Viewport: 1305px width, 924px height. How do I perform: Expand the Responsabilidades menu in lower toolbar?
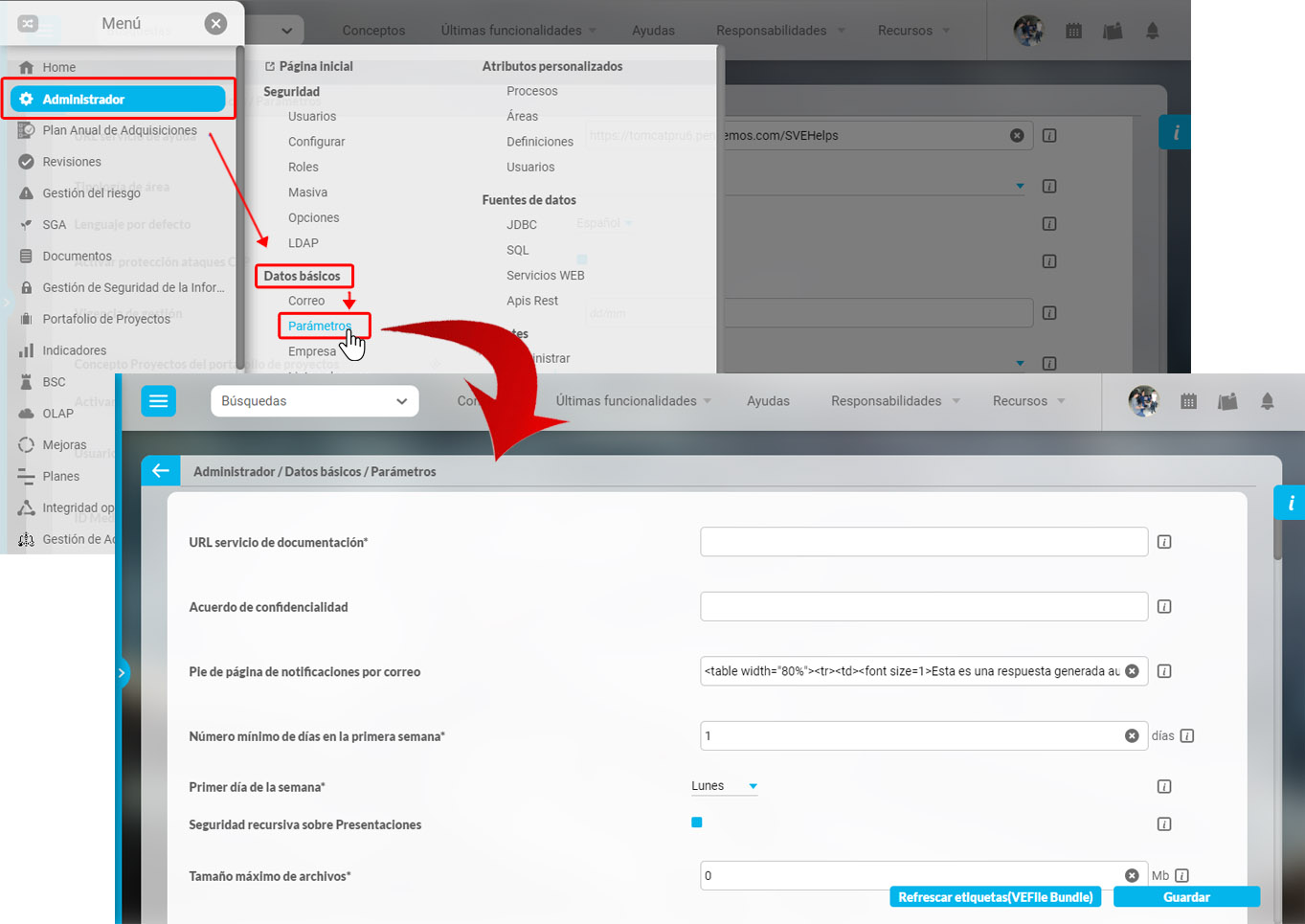coord(894,401)
